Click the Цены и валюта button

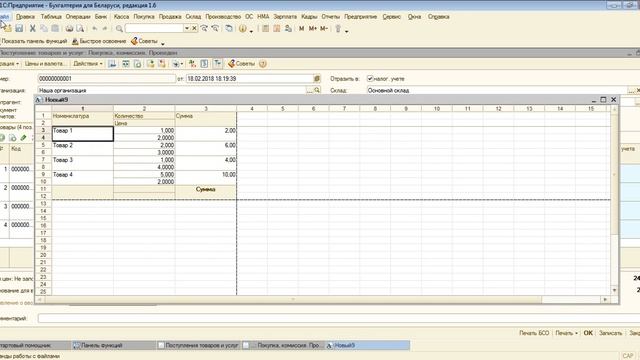point(44,64)
